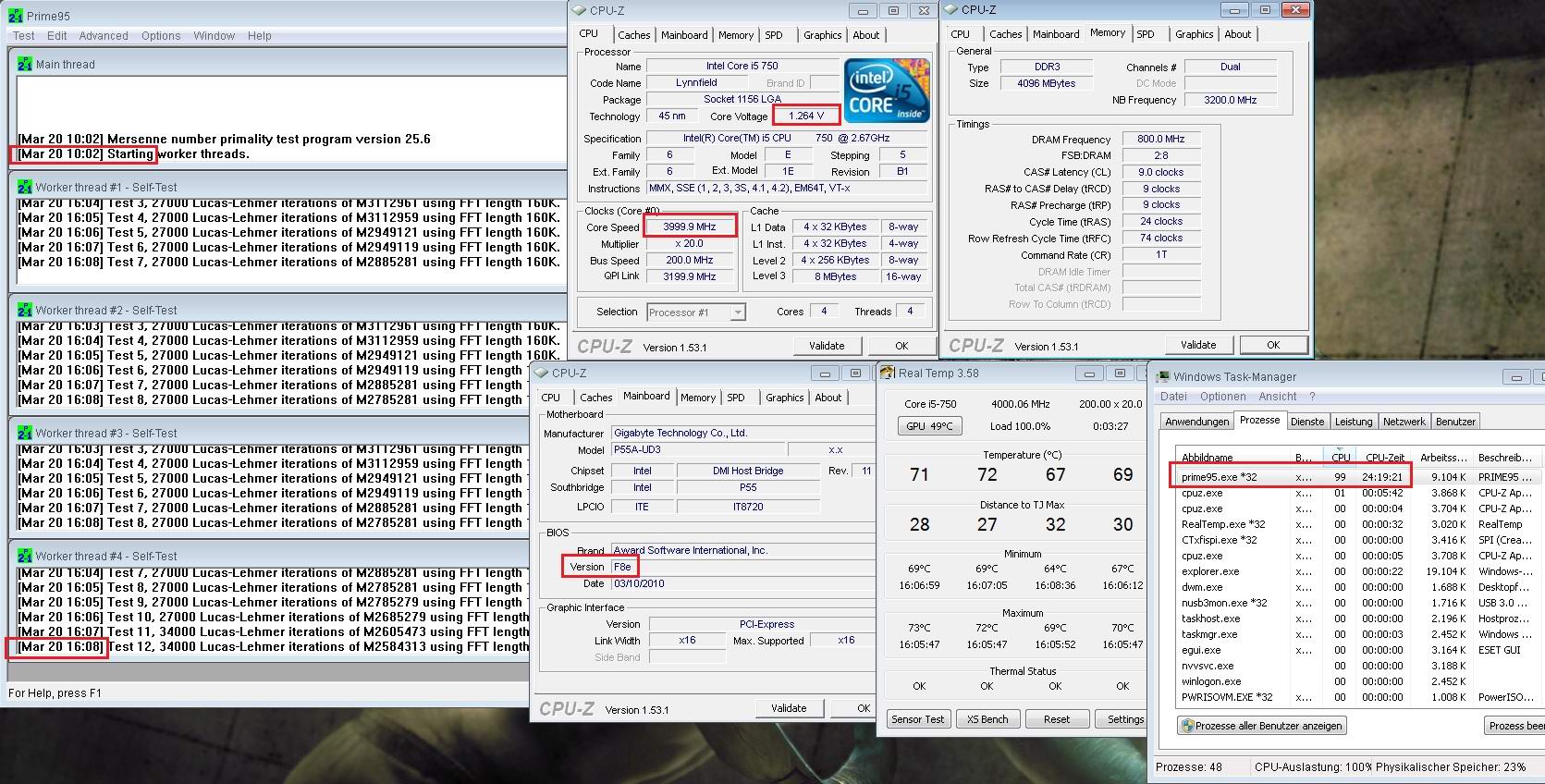Open the Ansicht menu in Task-Manager
The width and height of the screenshot is (1545, 784).
(x=1278, y=397)
